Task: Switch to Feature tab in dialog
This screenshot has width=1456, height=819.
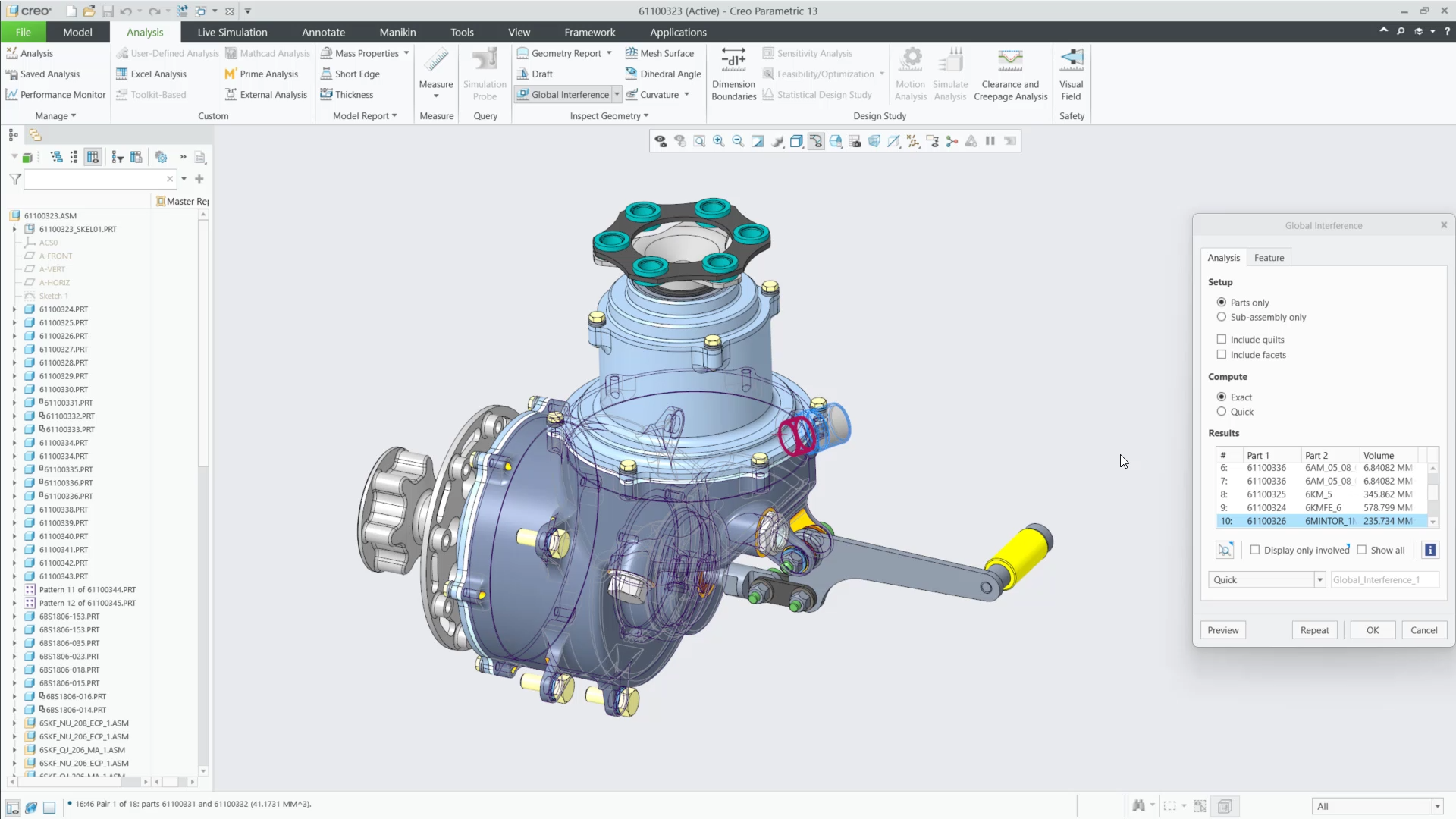Action: (x=1269, y=258)
